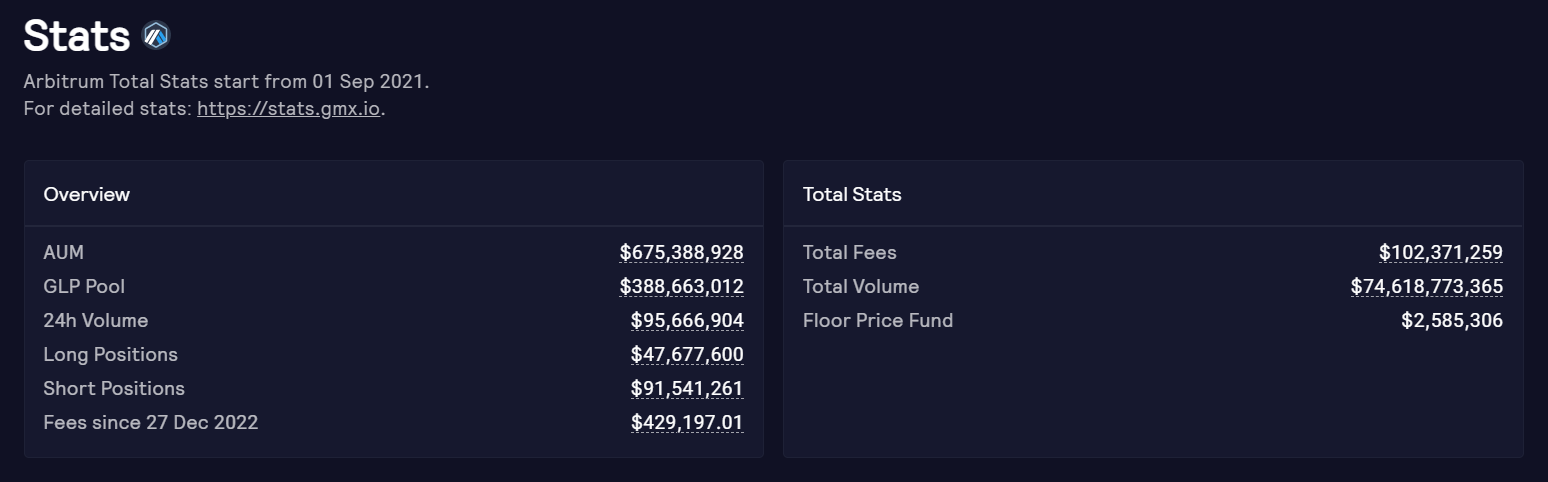Screen dimensions: 1548x482
Task: Click the Long Positions value $47,677,600
Action: point(687,354)
